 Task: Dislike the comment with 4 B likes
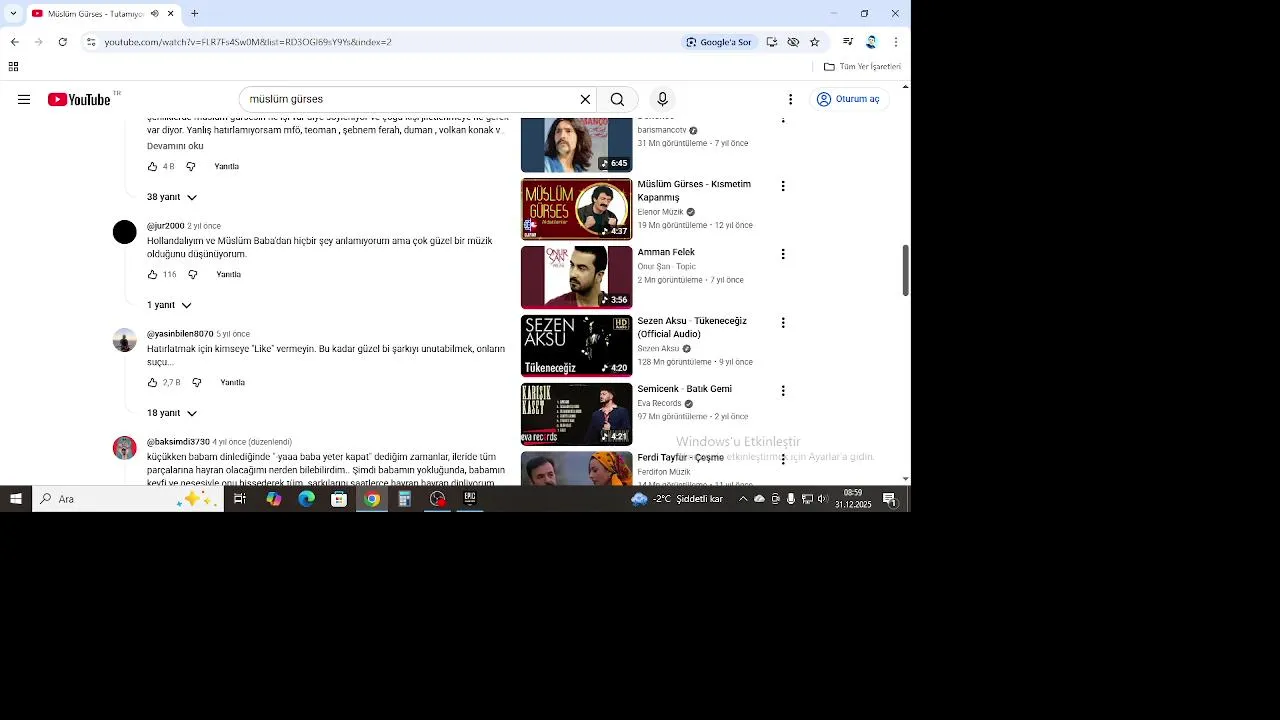[x=191, y=166]
